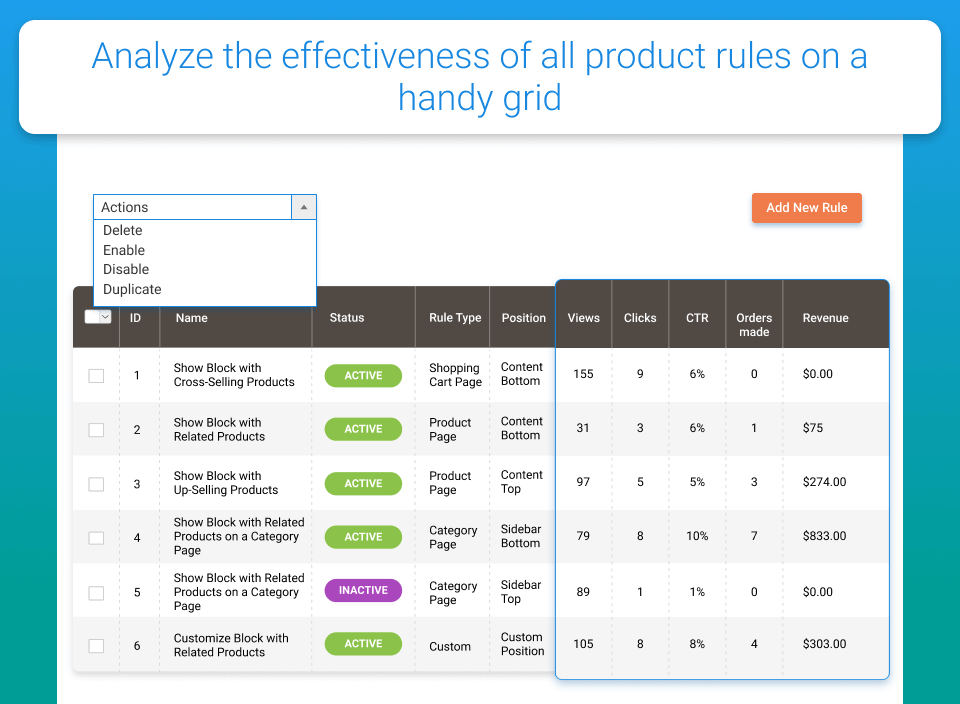Select Disable in the Actions list
This screenshot has height=704, width=960.
126,269
